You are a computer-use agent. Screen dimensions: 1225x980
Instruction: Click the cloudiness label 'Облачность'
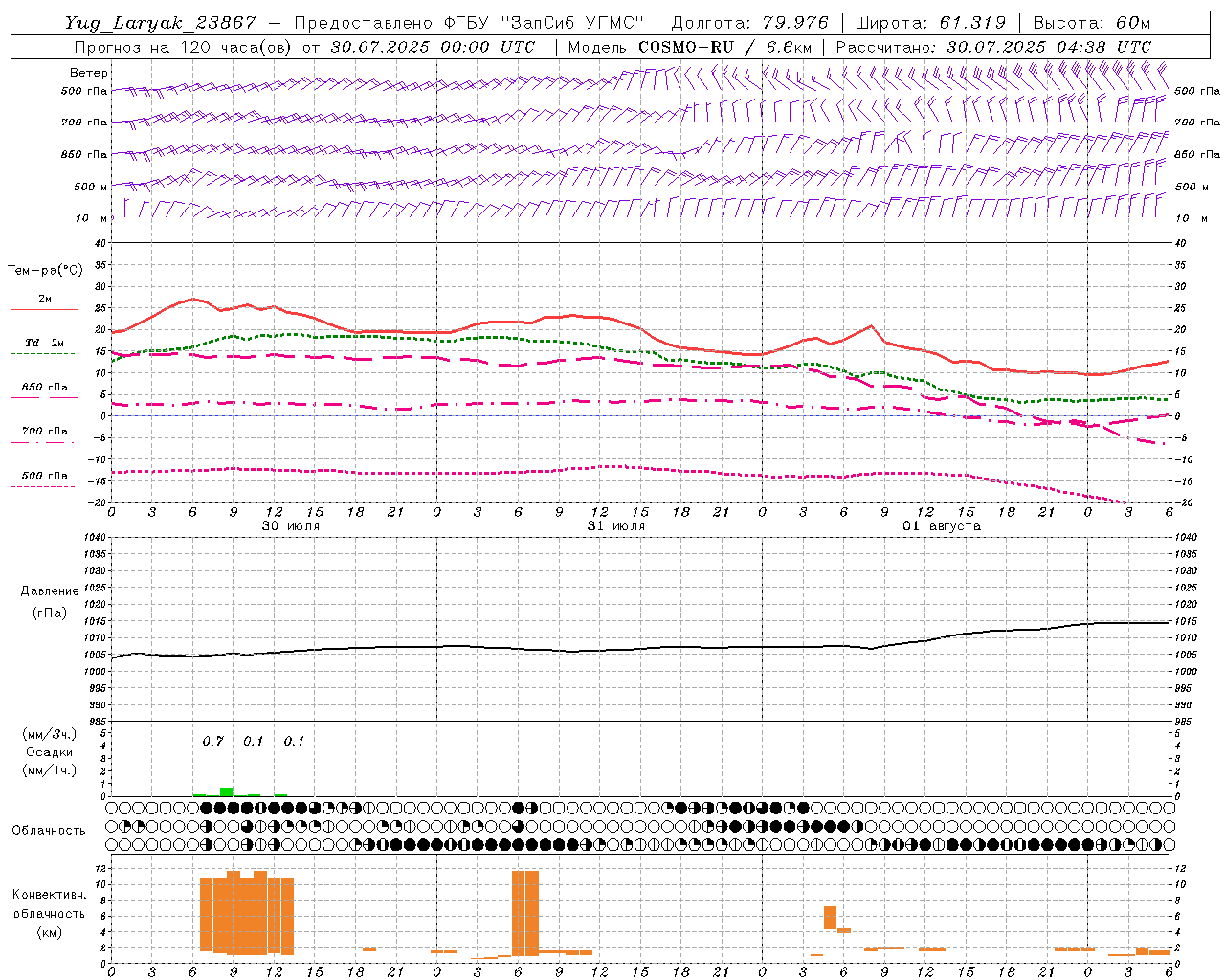pos(49,831)
